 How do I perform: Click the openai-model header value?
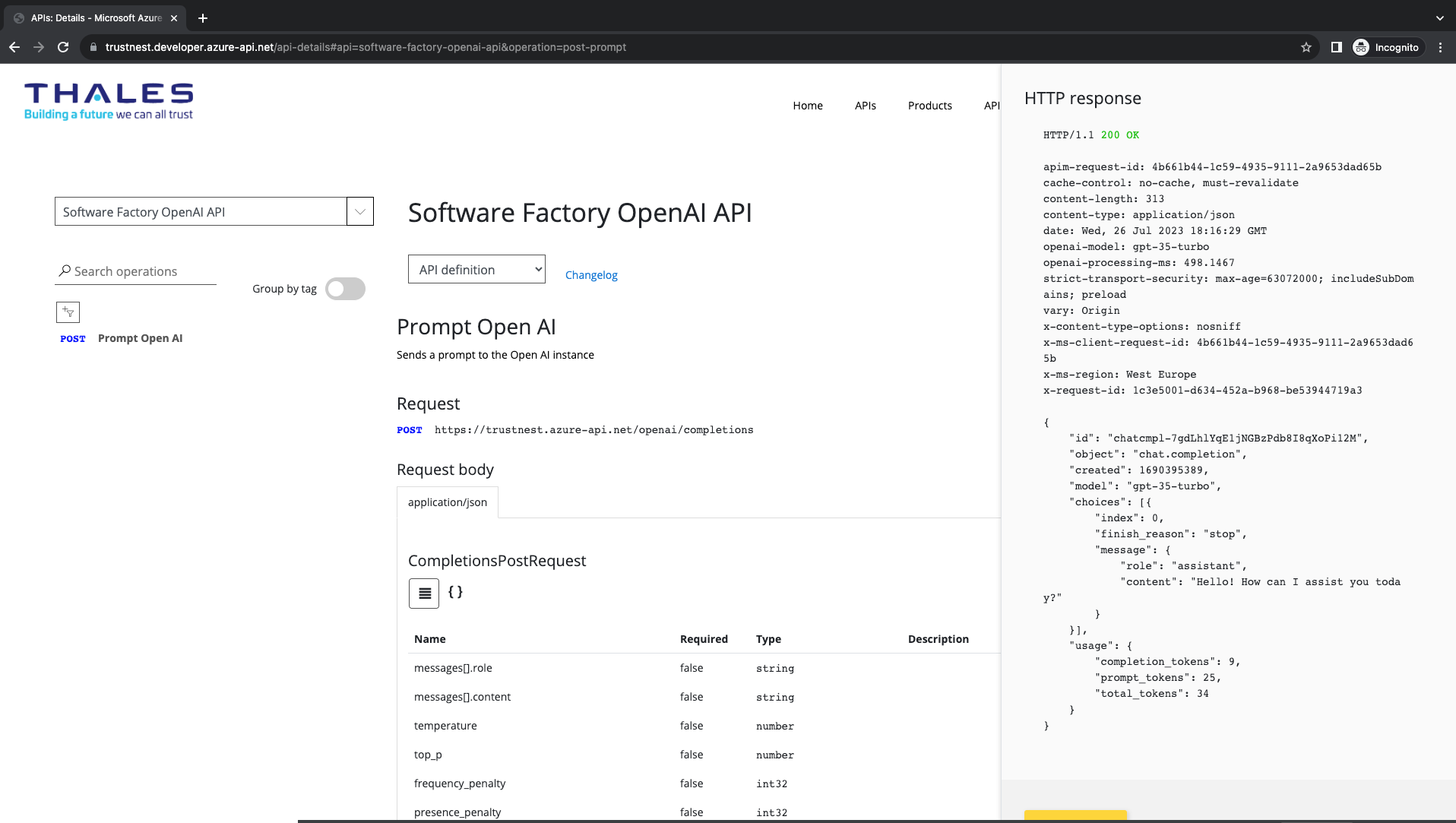click(1170, 247)
